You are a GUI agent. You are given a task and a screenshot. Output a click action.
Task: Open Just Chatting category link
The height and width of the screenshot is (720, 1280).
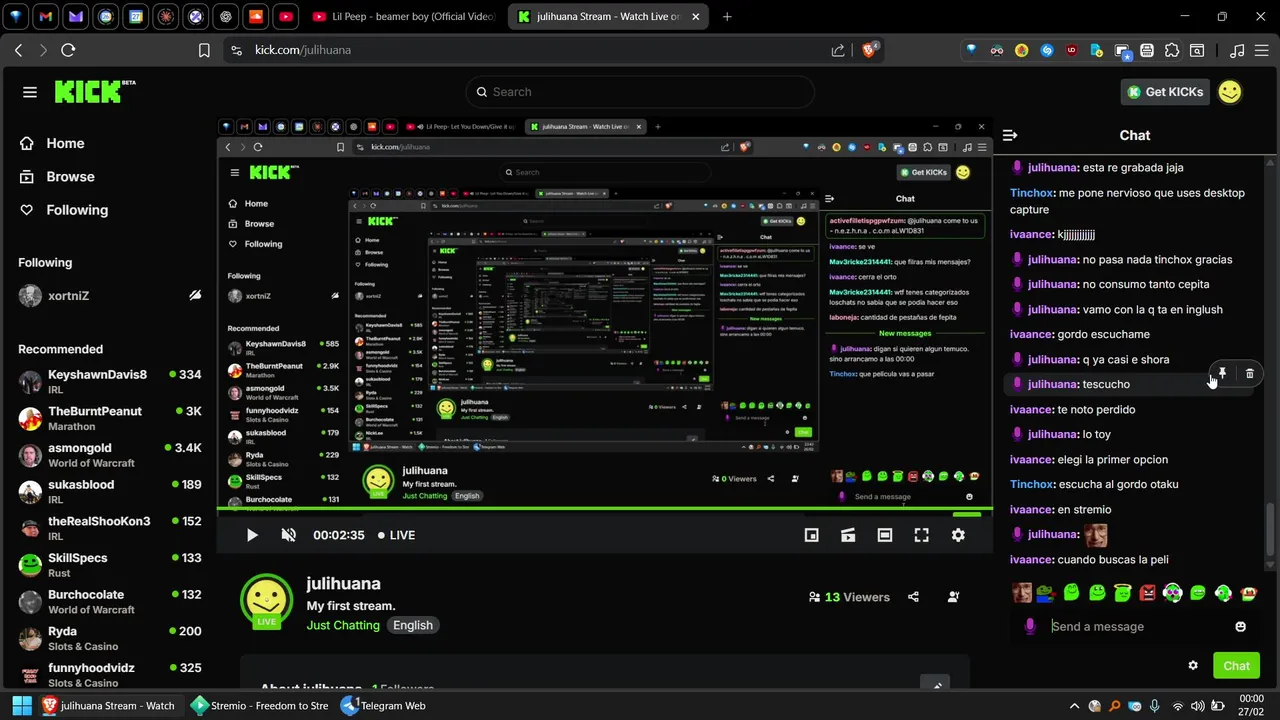343,625
